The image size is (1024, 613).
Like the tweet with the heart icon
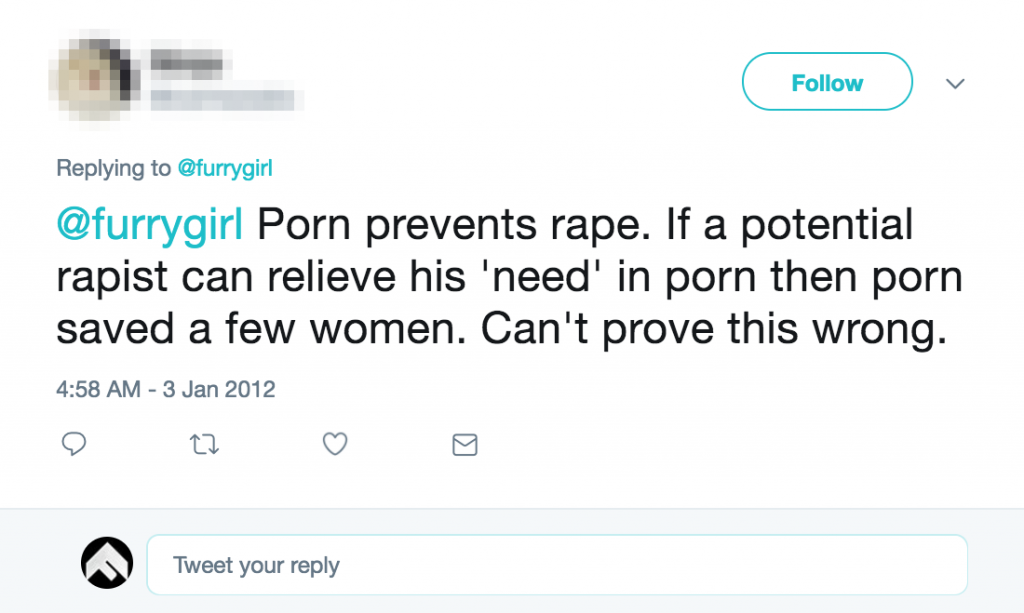click(335, 444)
